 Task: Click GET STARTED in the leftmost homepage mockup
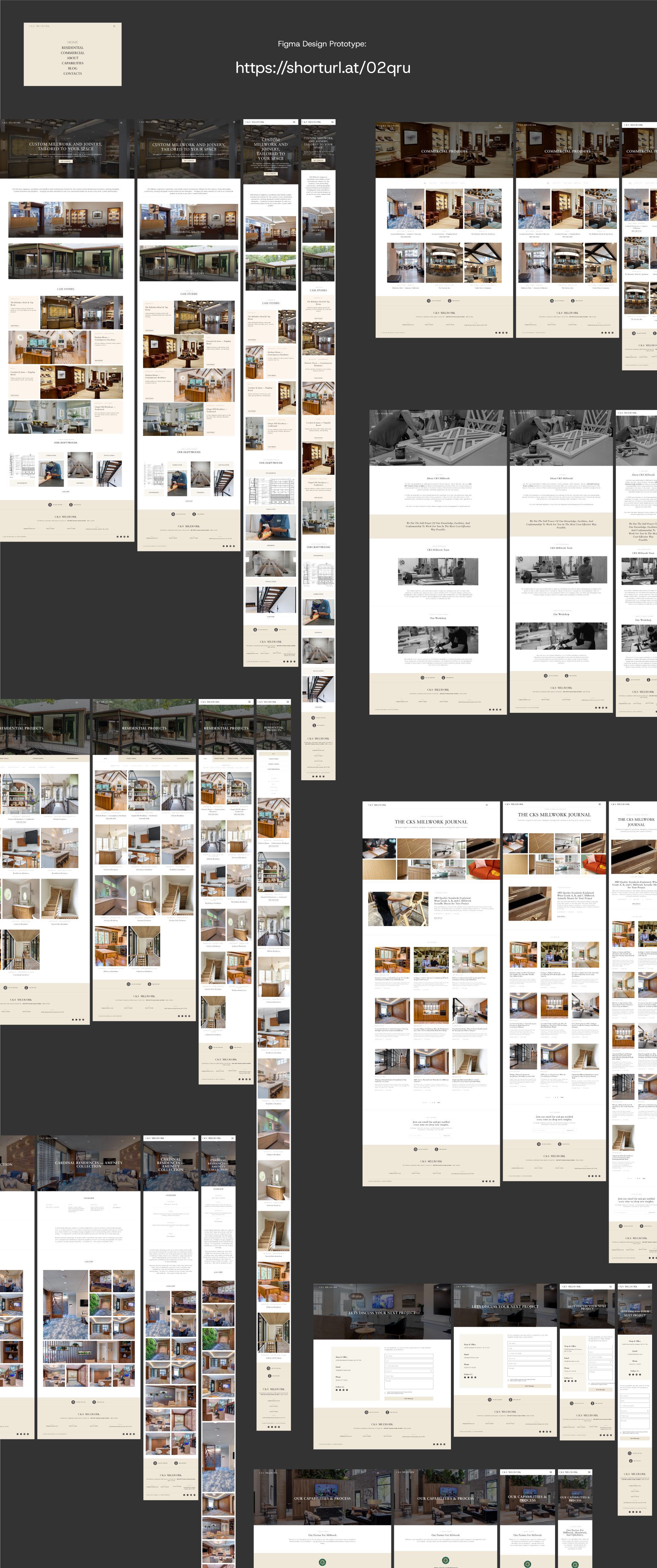pos(66,161)
